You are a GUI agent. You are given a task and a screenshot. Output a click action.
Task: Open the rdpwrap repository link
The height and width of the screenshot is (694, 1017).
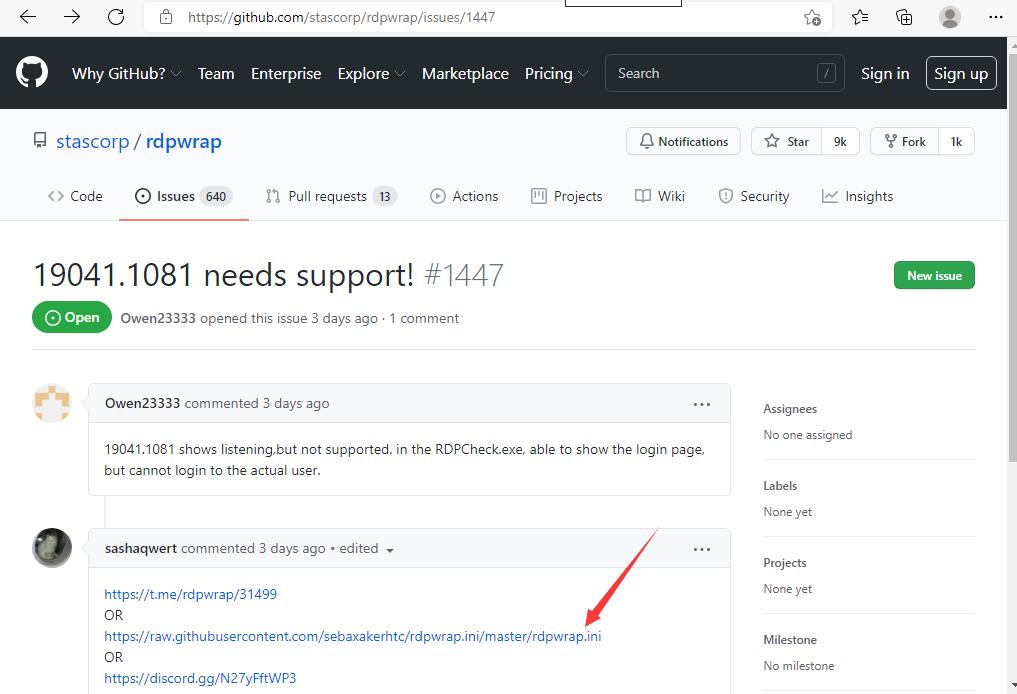(184, 141)
